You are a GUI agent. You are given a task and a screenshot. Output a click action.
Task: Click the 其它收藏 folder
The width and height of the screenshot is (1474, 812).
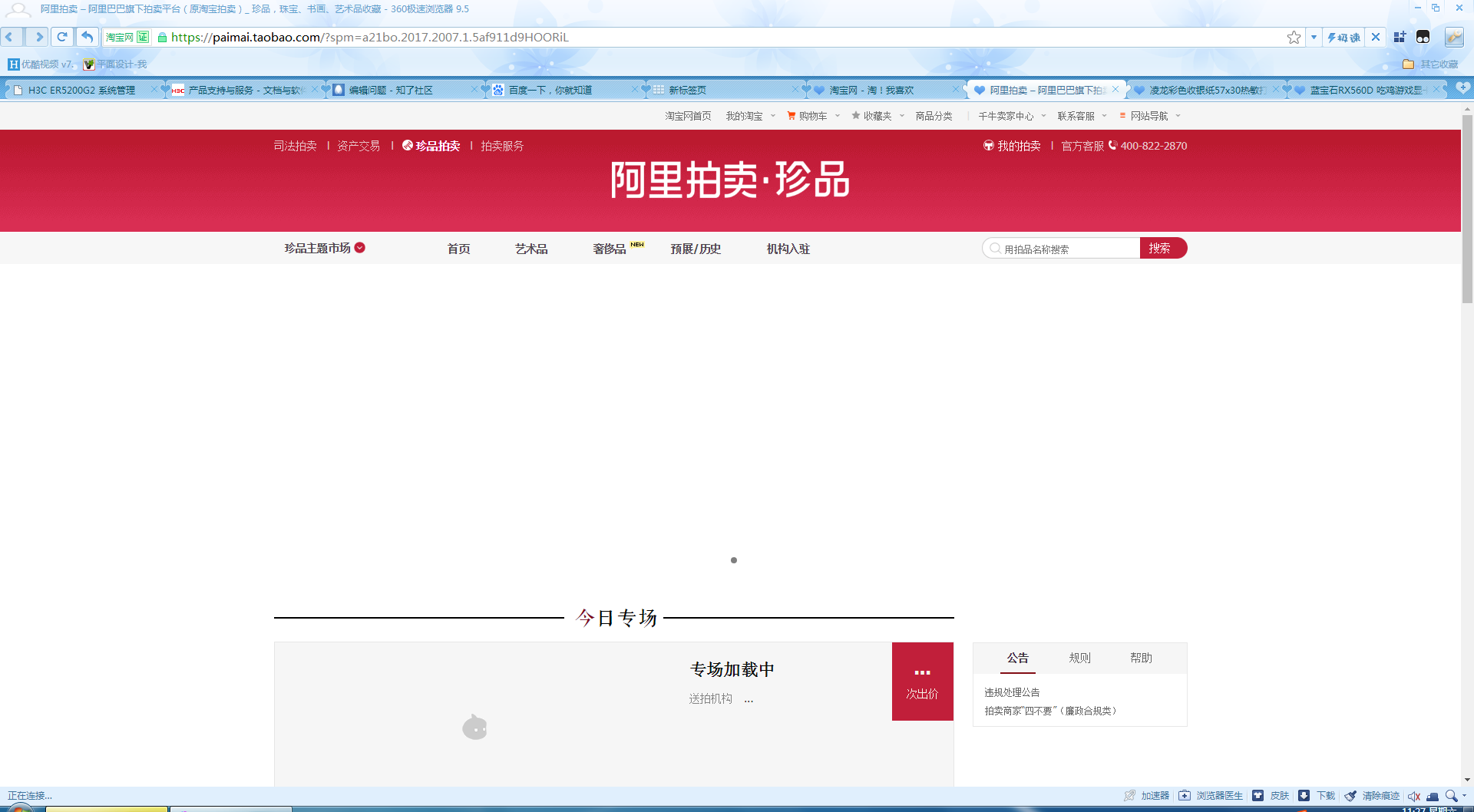click(x=1430, y=64)
